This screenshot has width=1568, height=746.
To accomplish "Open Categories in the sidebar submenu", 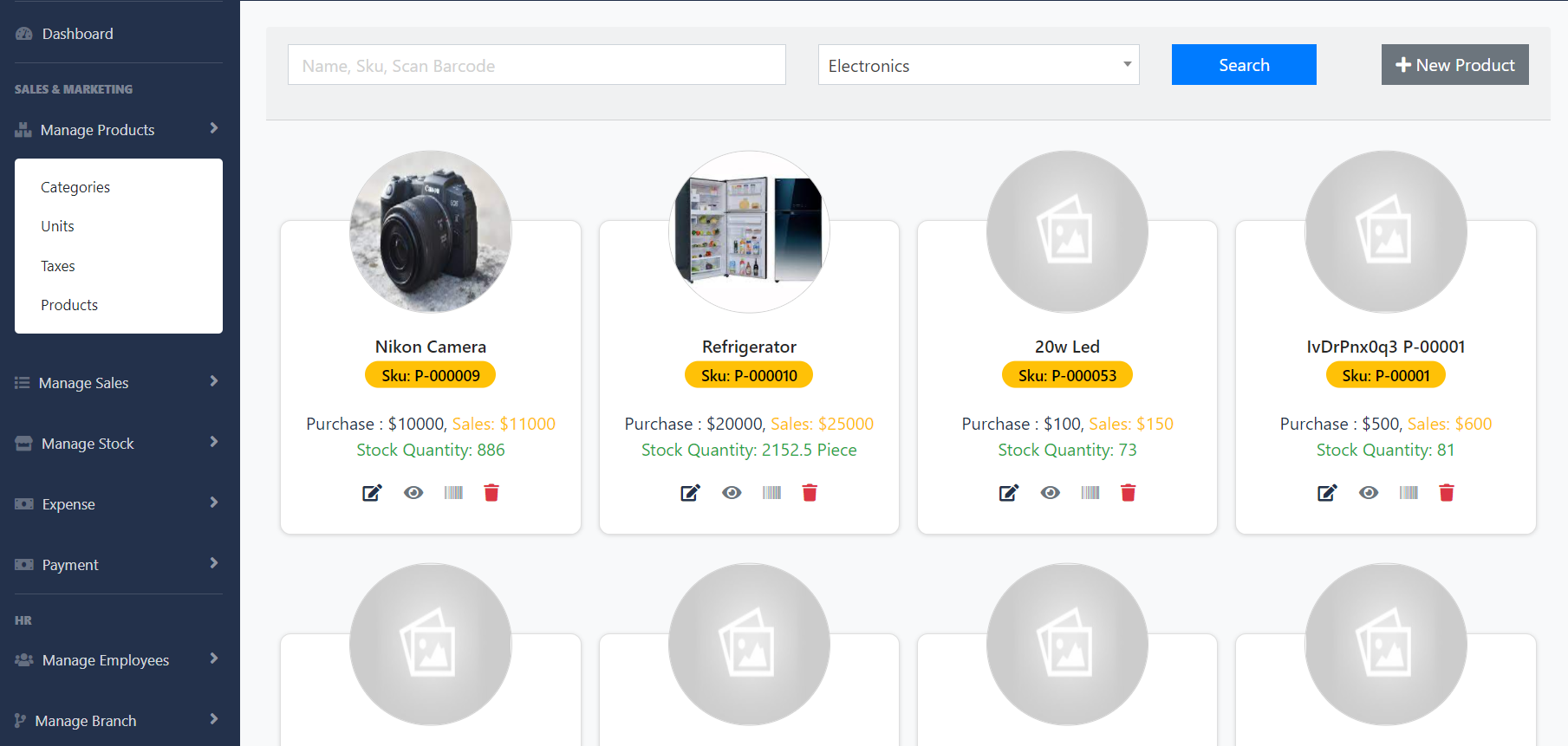I will [75, 187].
